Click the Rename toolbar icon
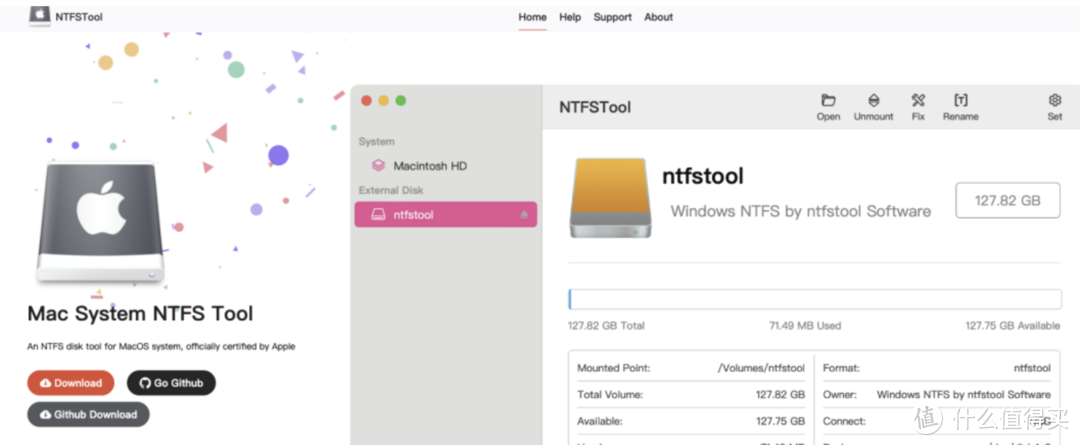 [x=961, y=101]
